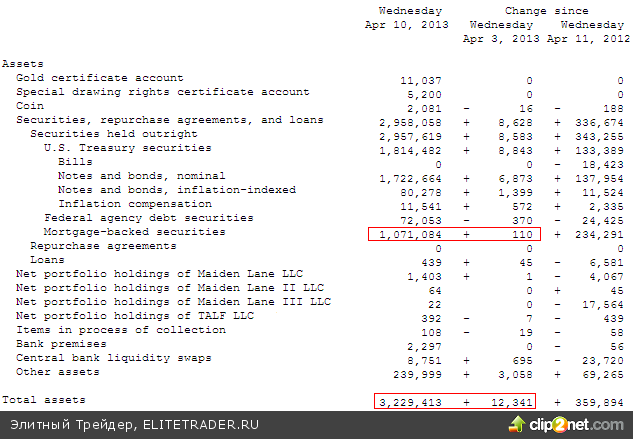The image size is (633, 439).
Task: Click the Assets section heading
Action: click(x=22, y=63)
